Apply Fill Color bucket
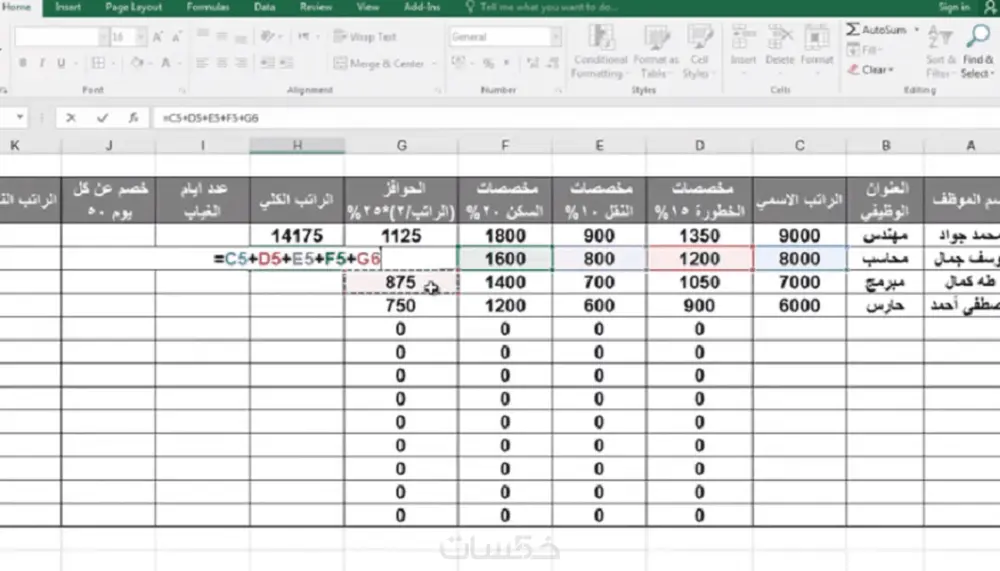 coord(136,63)
